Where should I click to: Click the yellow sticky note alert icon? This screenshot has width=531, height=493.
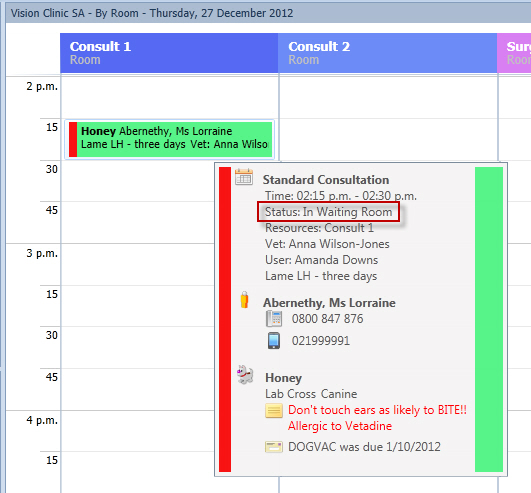tap(274, 411)
